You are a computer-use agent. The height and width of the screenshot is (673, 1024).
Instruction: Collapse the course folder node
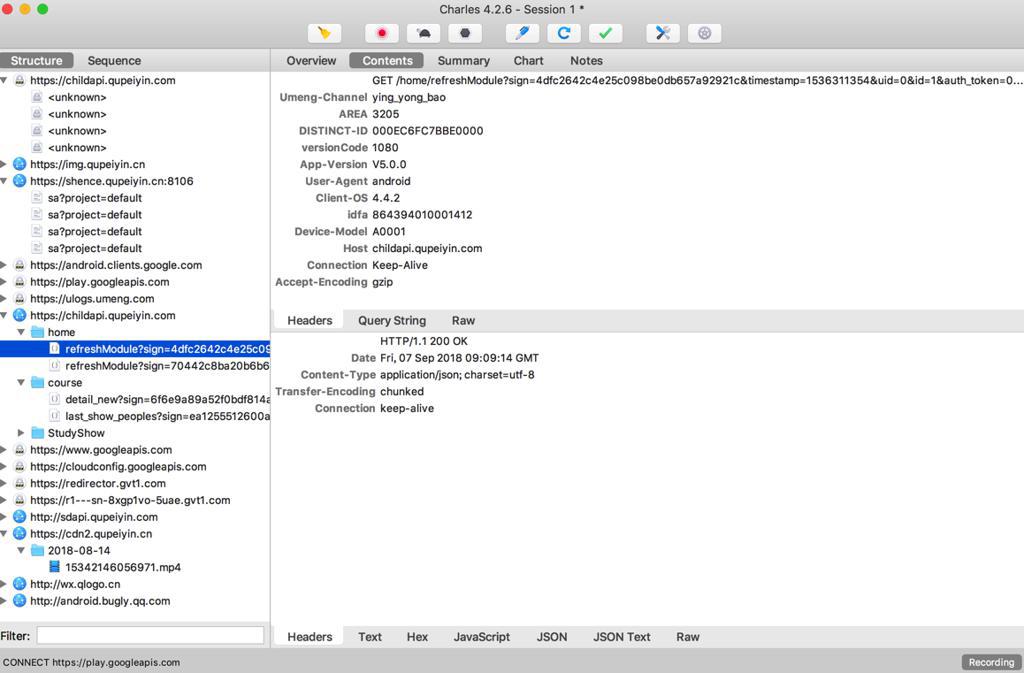(x=21, y=383)
